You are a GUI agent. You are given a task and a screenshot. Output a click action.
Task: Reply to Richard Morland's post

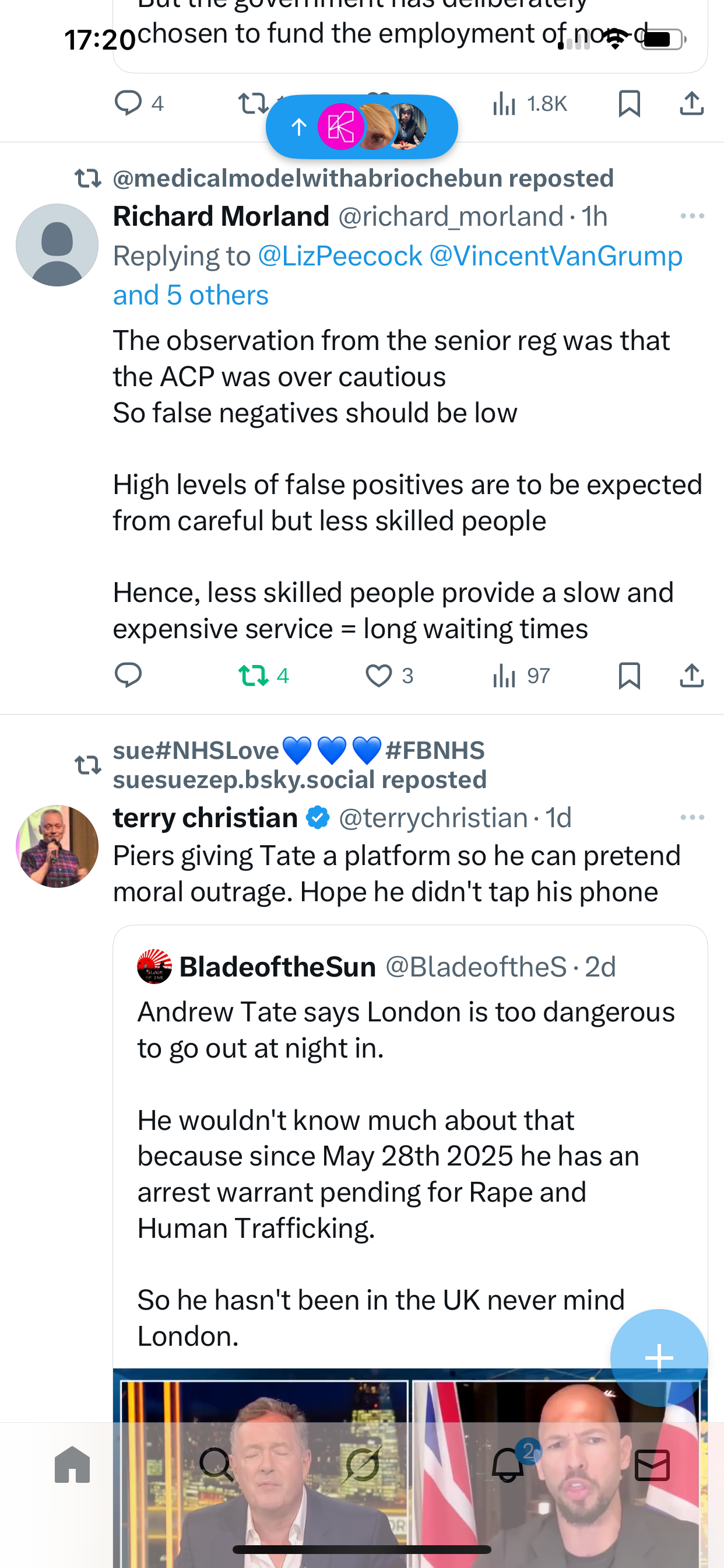click(128, 675)
